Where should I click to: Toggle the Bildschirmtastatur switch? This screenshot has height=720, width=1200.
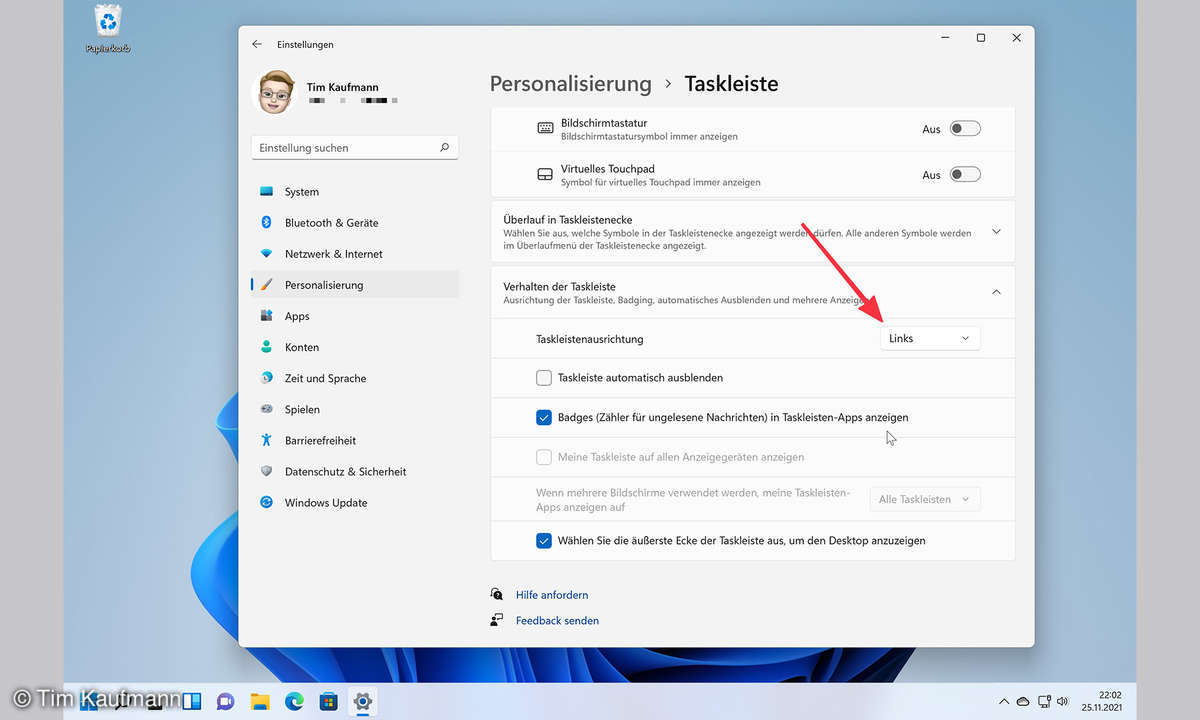click(965, 129)
